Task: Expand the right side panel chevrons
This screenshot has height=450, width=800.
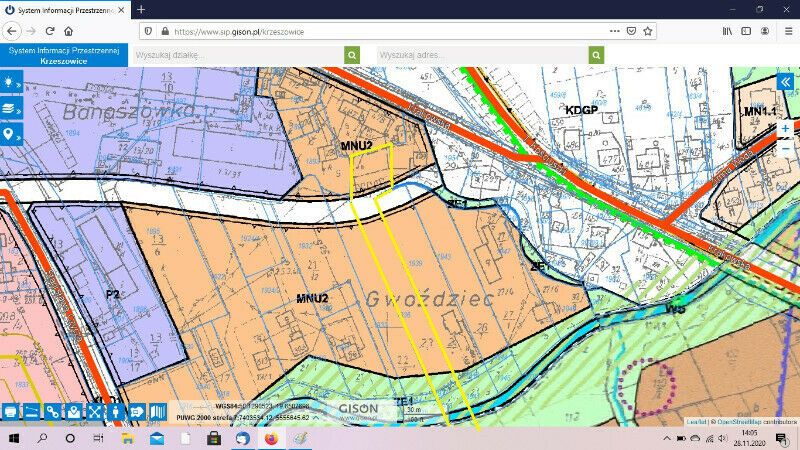Action: [x=785, y=82]
